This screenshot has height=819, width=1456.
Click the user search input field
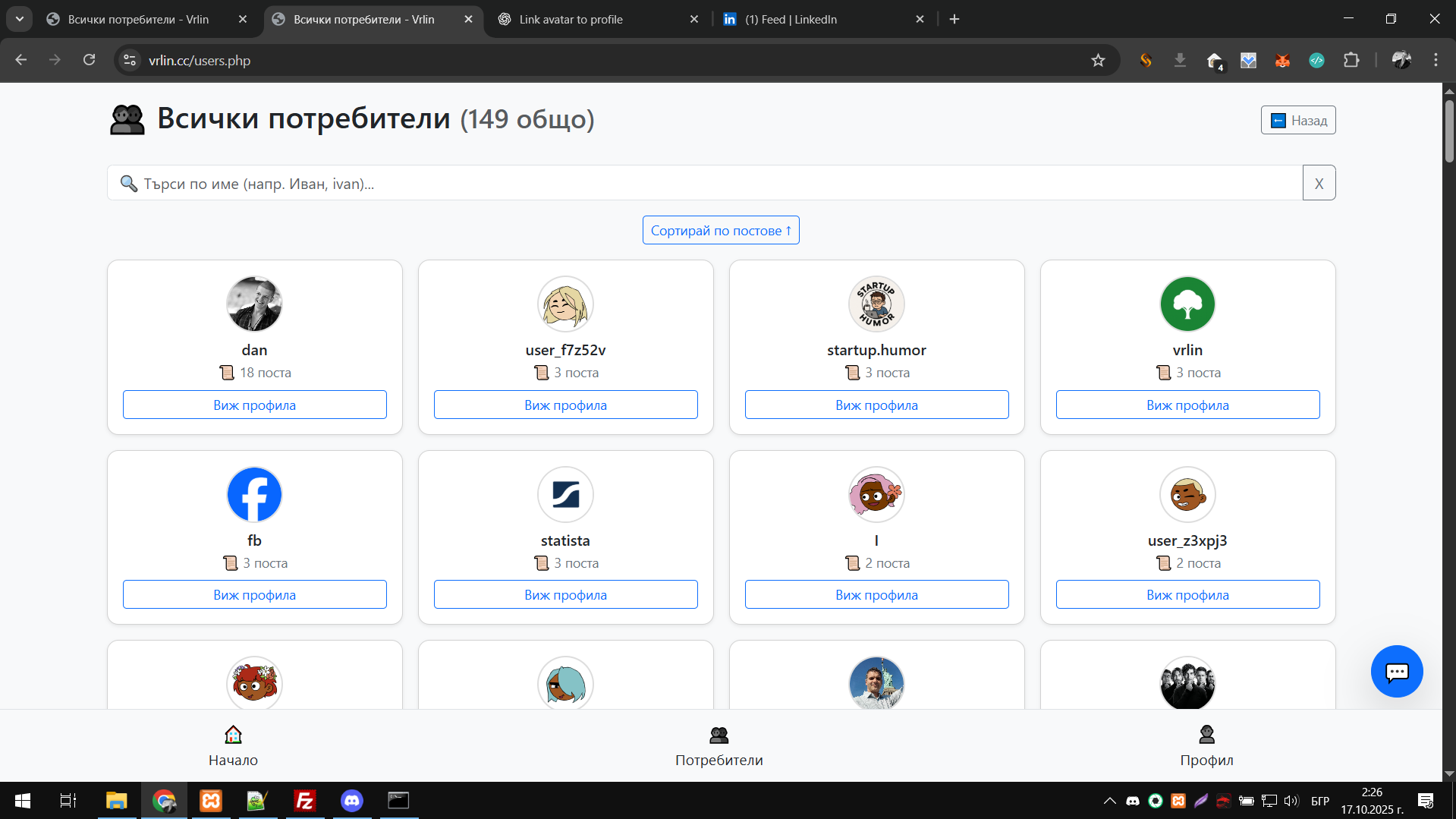tap(704, 183)
